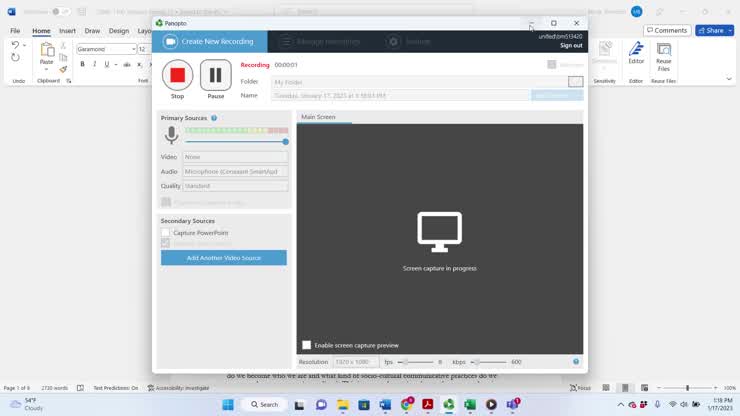Viewport: 740px width, 416px height.
Task: Open the Insert ribbon tab in Word
Action: click(x=67, y=31)
